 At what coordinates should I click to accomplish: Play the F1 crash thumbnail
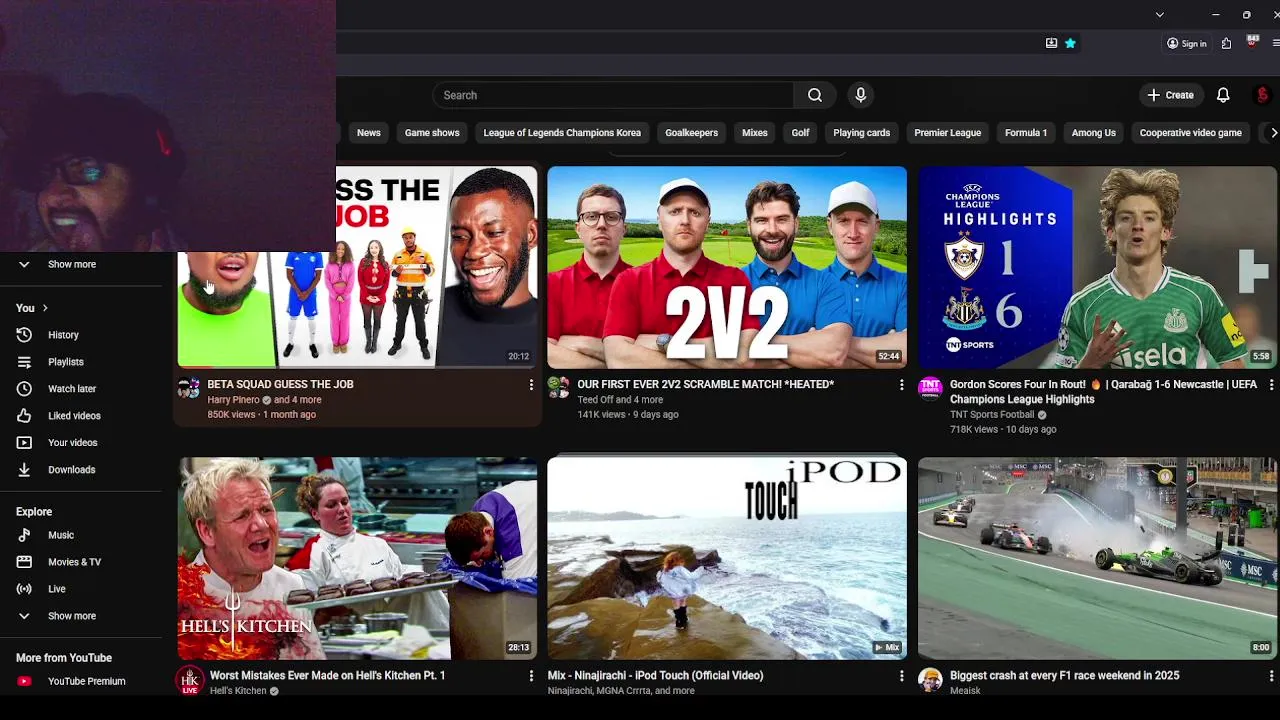(1098, 559)
